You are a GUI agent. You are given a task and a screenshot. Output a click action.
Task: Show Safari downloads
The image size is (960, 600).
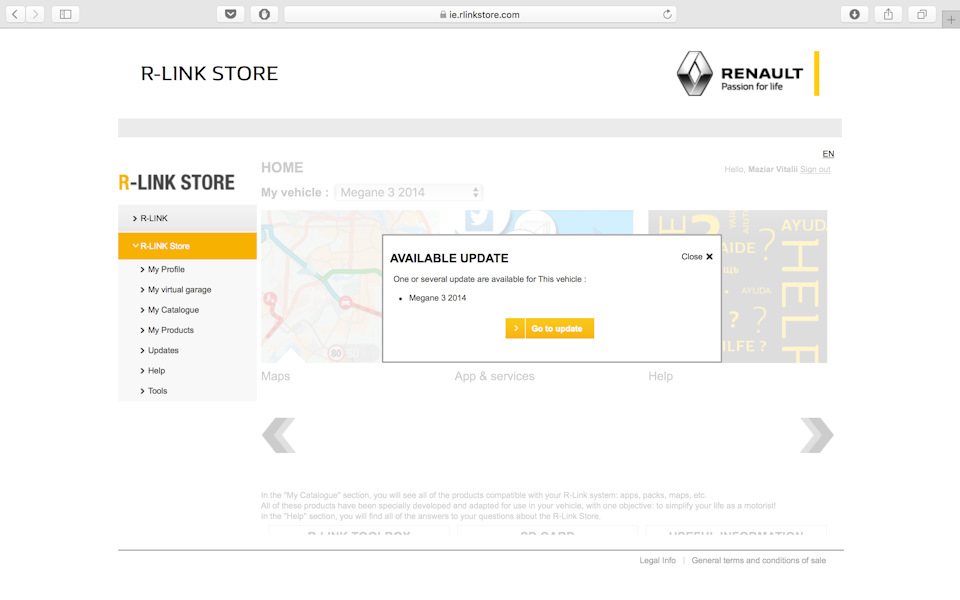(855, 14)
